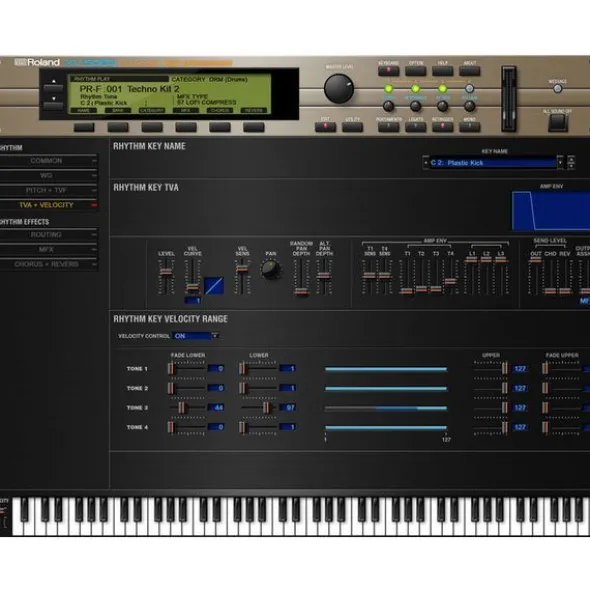This screenshot has height=591, width=590.
Task: Toggle the Legato button
Action: (x=415, y=127)
